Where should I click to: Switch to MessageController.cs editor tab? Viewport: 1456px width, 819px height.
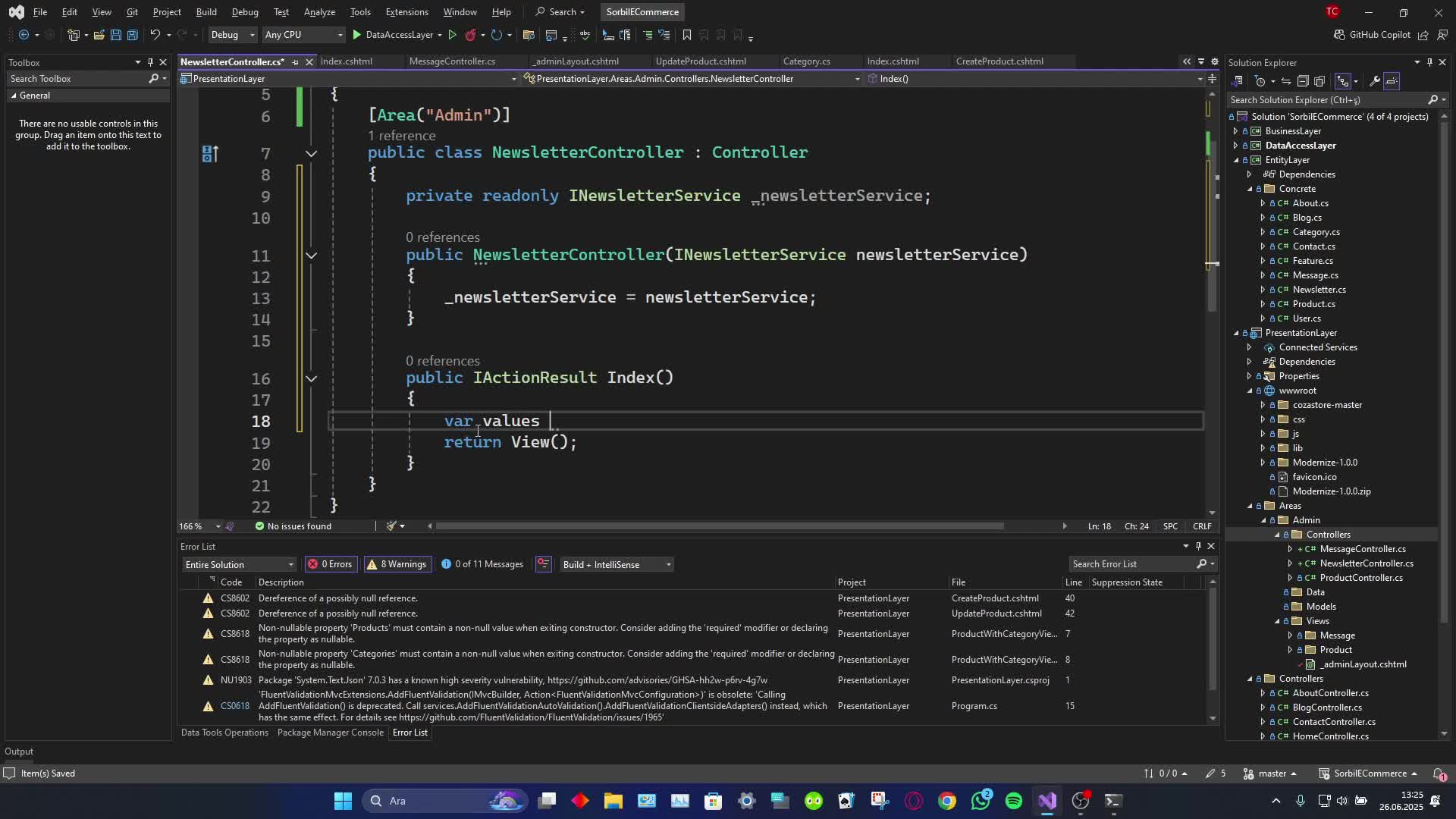[x=452, y=61]
